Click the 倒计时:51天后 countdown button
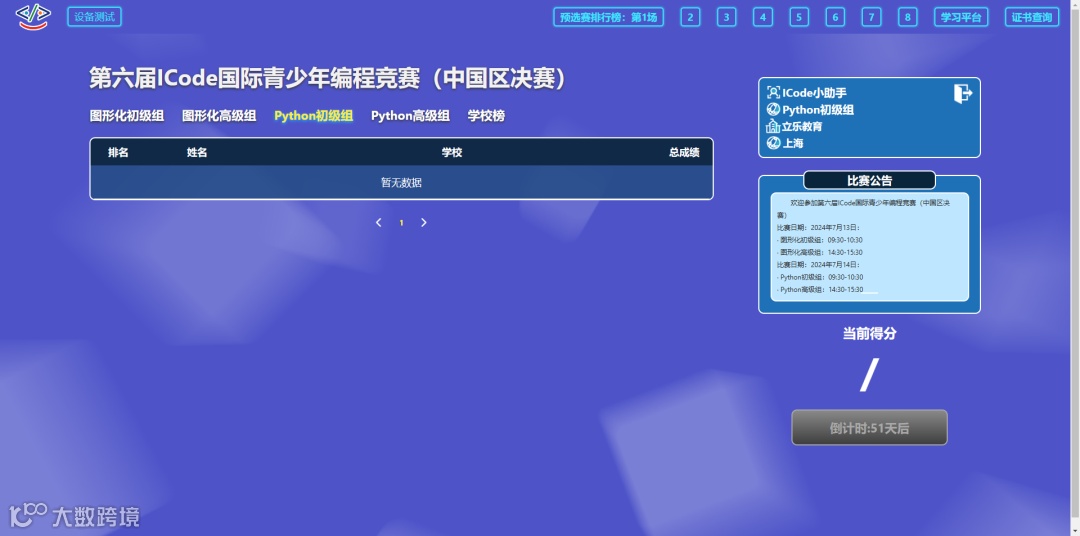The height and width of the screenshot is (536, 1080). pyautogui.click(x=869, y=428)
